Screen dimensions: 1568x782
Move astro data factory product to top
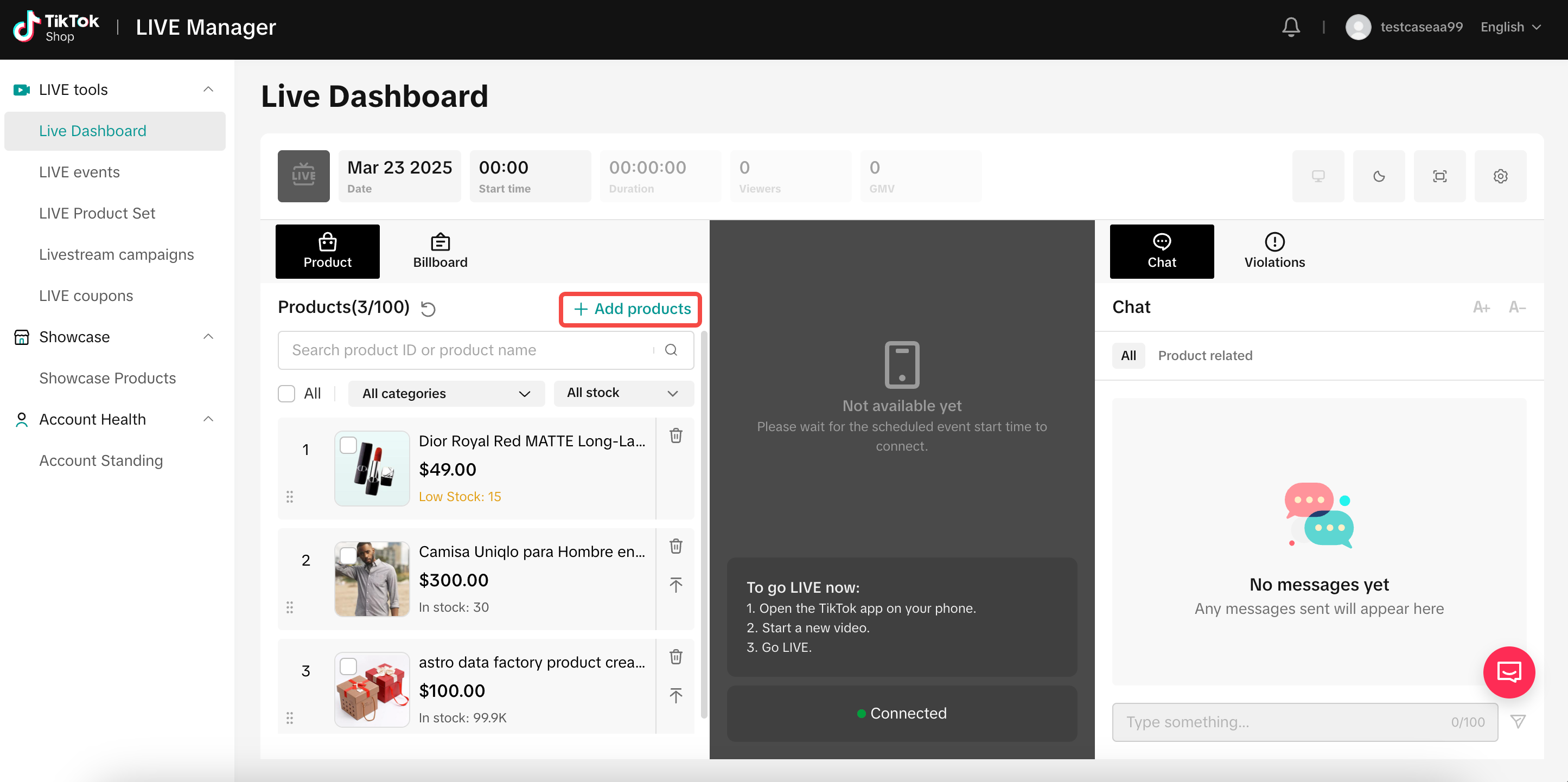coord(675,696)
